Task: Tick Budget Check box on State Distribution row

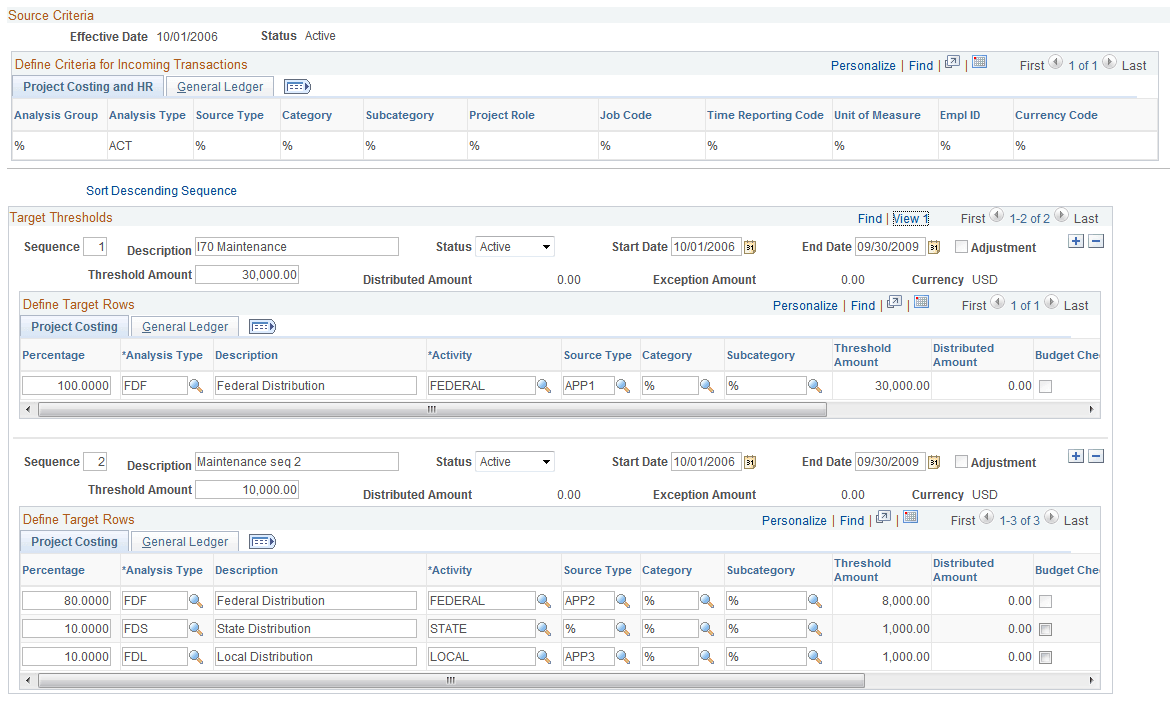Action: click(x=1046, y=630)
